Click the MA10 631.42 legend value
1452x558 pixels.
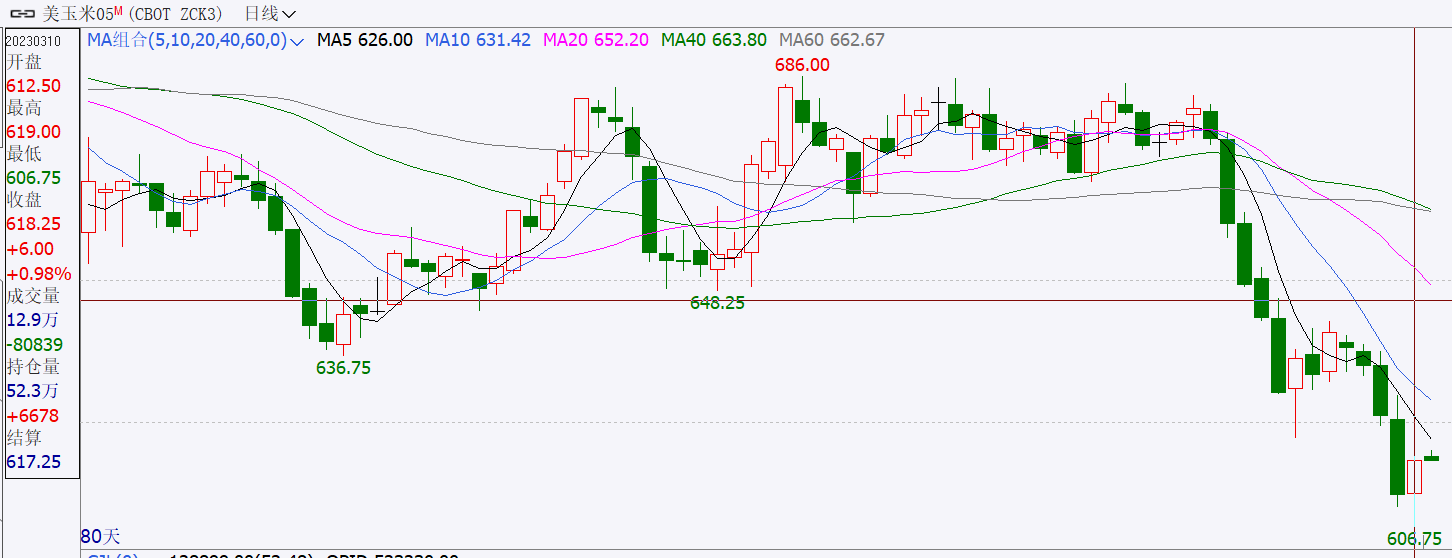[478, 40]
